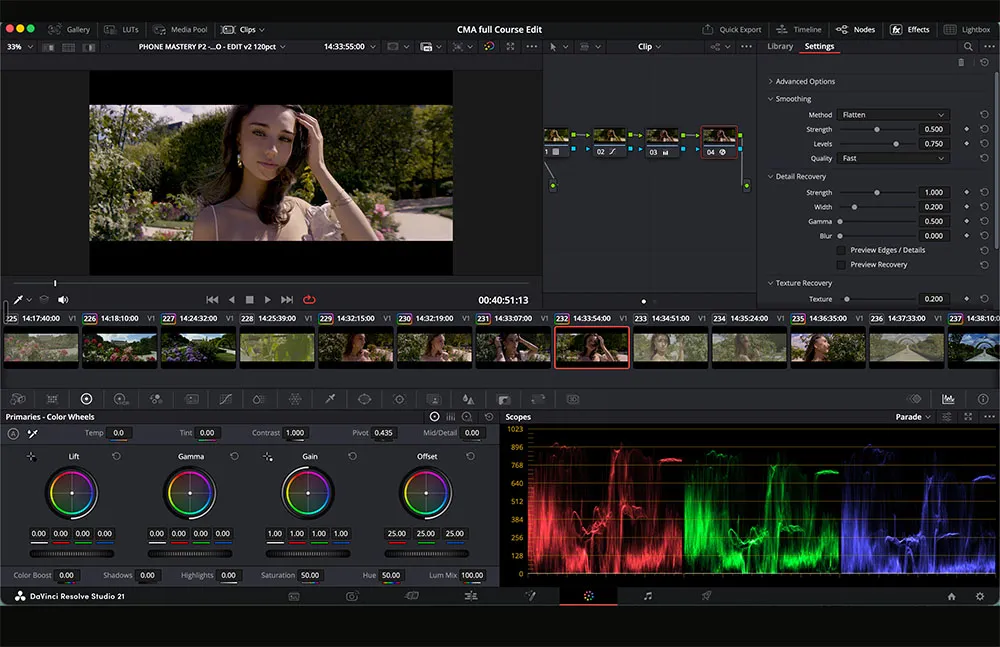Toggle the Effects panel
This screenshot has height=647, width=1000.
pyautogui.click(x=909, y=29)
